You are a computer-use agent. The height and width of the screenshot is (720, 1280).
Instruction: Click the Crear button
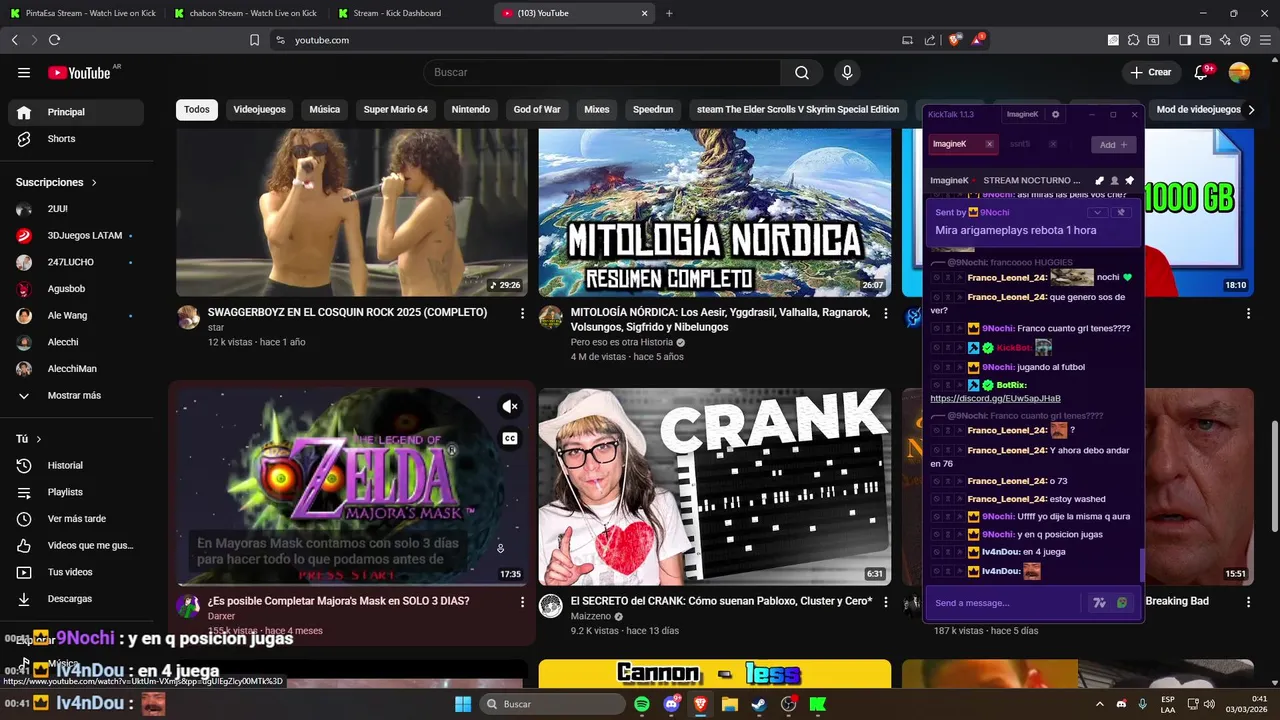coord(1150,72)
